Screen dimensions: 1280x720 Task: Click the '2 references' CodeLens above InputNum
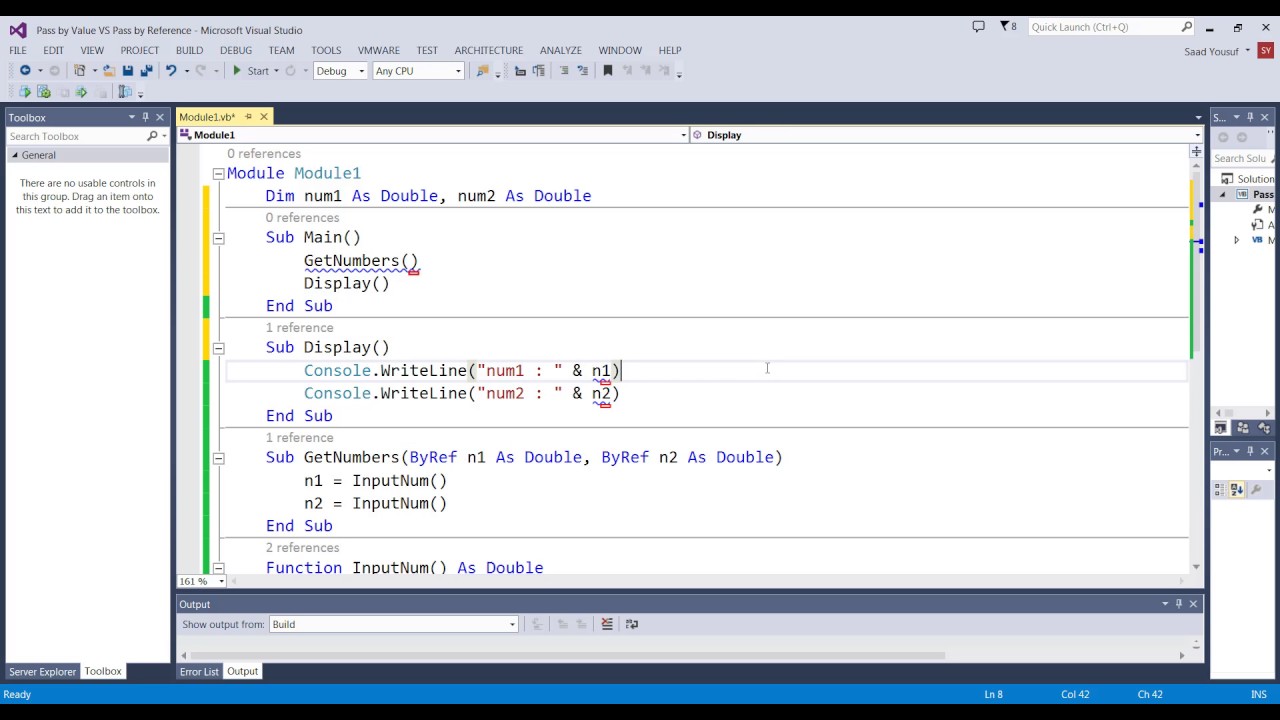[302, 547]
